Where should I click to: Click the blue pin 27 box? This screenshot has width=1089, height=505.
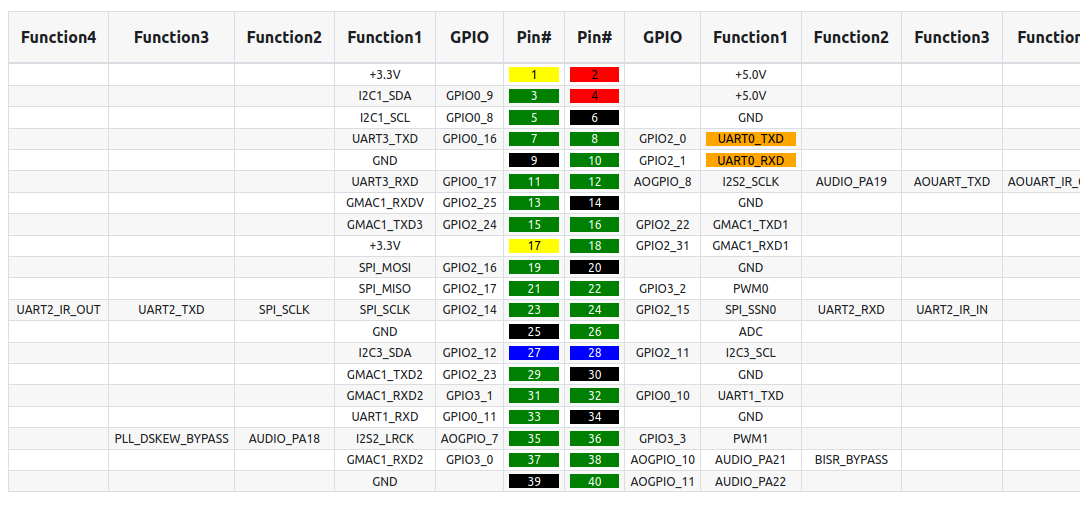pos(534,352)
